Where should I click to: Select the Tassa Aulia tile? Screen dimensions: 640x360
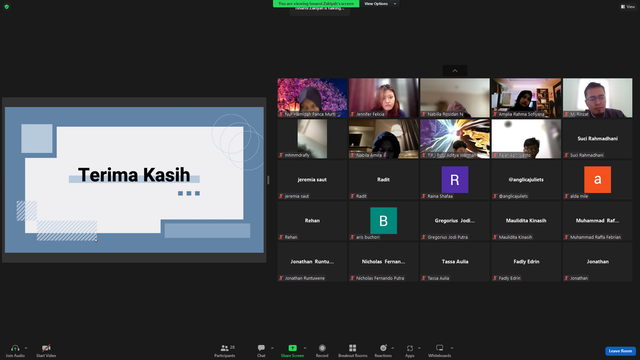455,262
